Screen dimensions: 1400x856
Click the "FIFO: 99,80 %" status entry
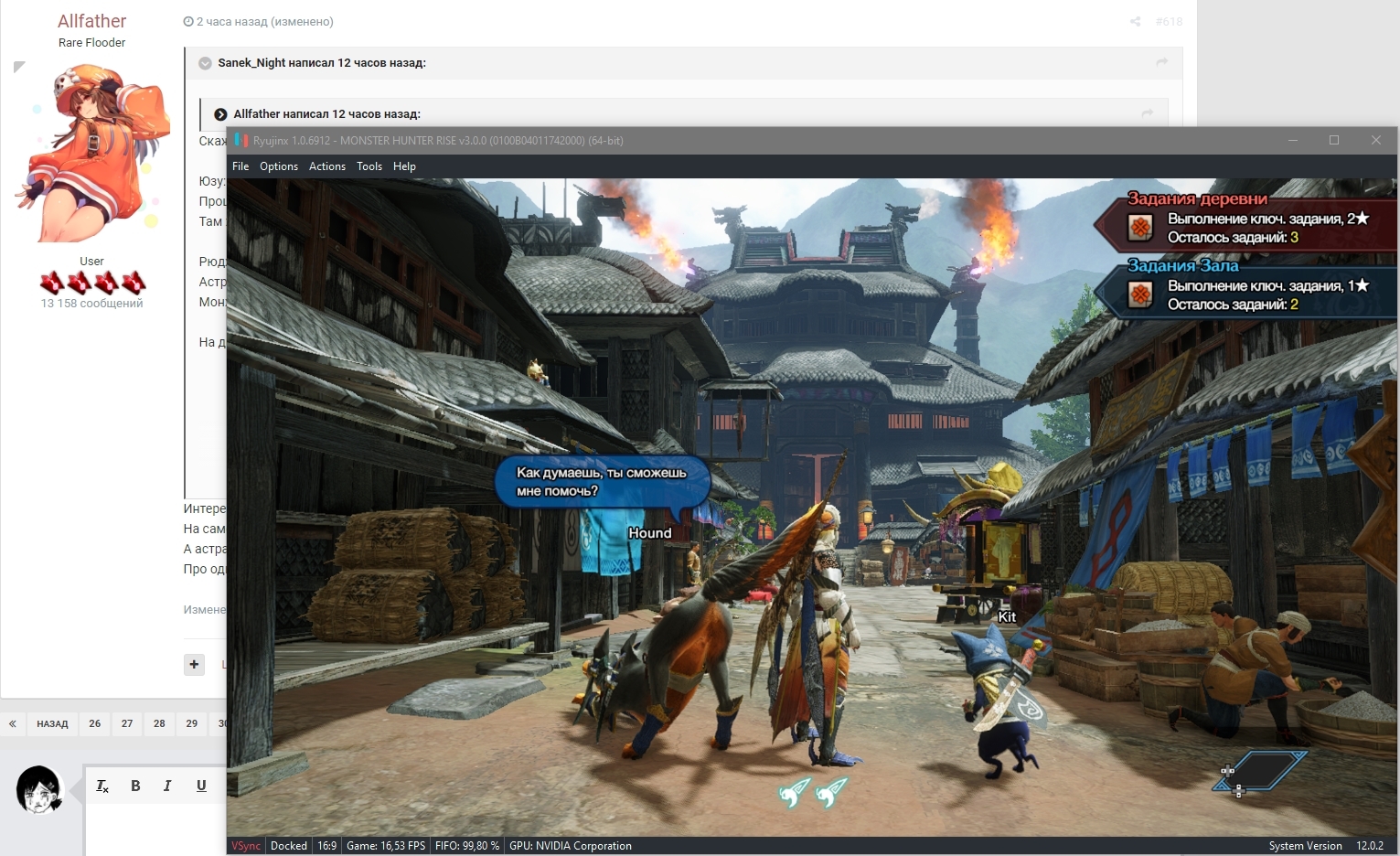coord(467,846)
